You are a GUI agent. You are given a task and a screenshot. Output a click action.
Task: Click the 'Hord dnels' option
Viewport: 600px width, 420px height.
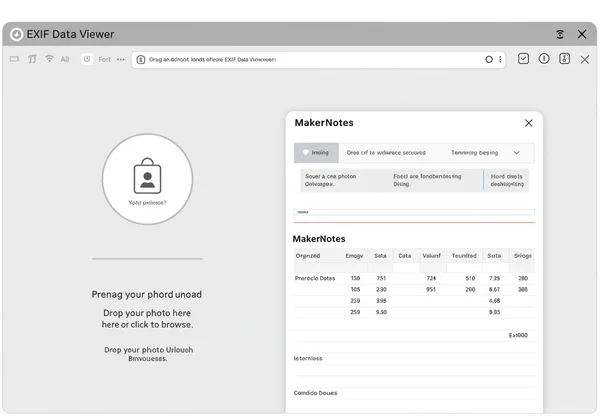coord(507,180)
